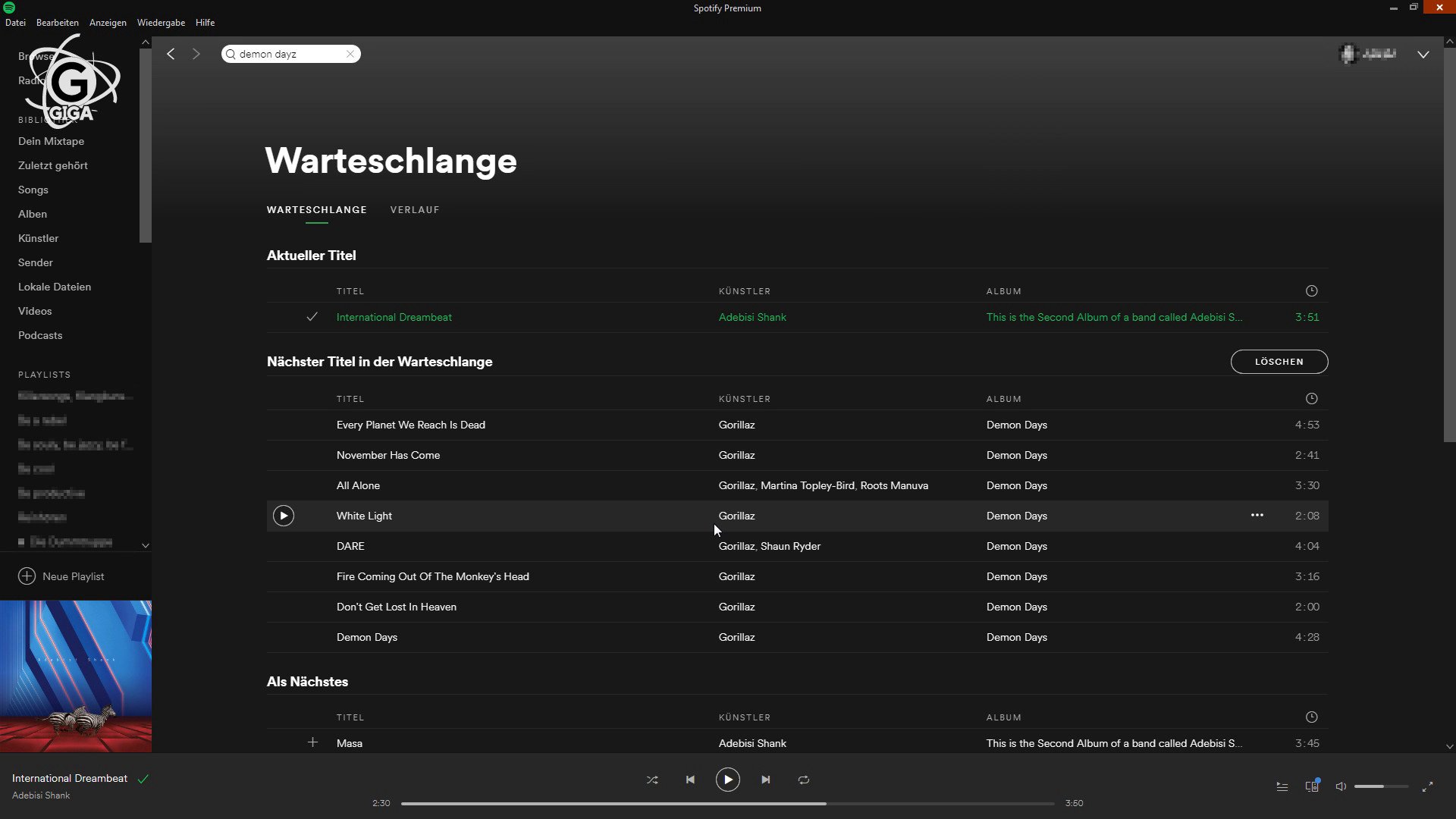Open the connect to a device icon

(1312, 786)
